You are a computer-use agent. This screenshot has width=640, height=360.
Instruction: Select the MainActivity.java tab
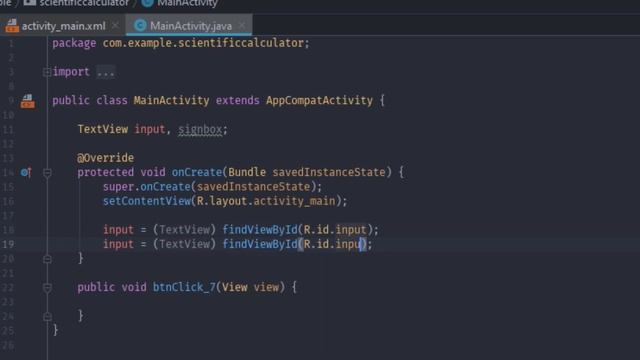(191, 26)
